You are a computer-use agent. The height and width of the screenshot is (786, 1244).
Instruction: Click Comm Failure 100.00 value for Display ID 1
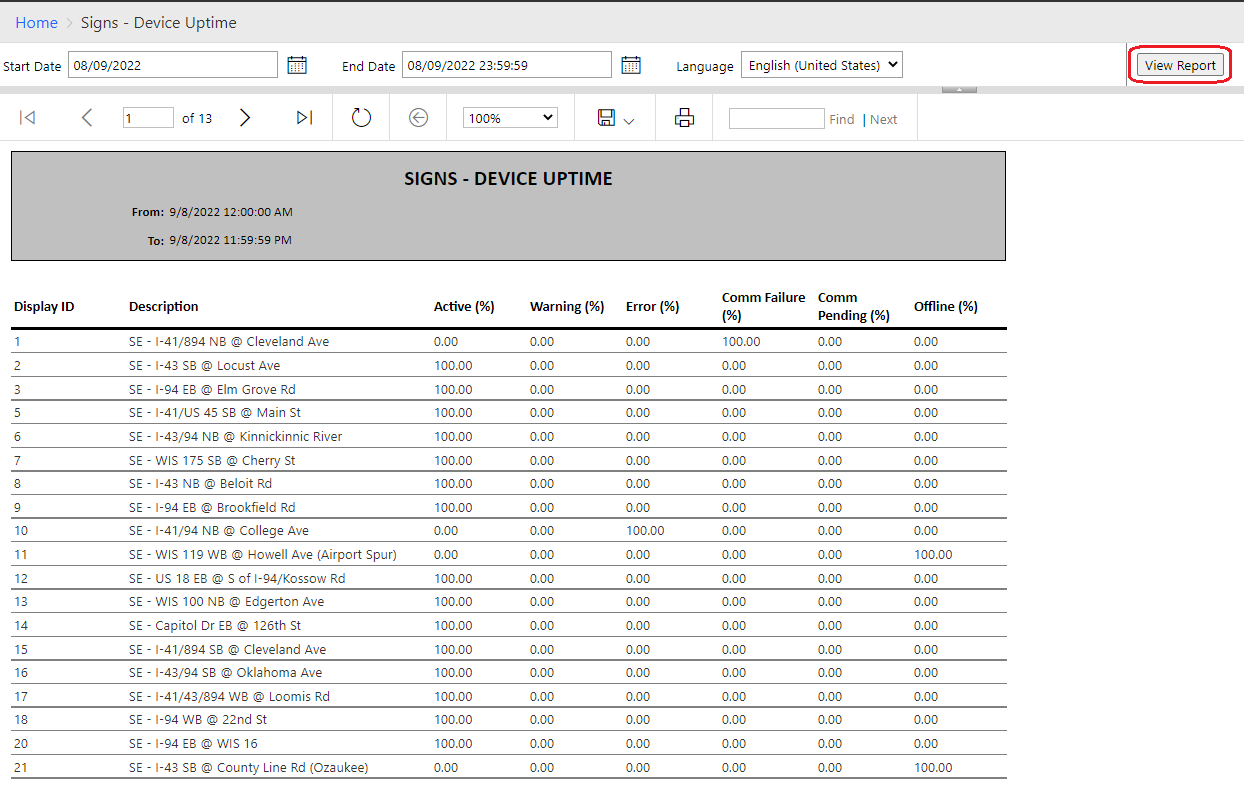pyautogui.click(x=741, y=342)
